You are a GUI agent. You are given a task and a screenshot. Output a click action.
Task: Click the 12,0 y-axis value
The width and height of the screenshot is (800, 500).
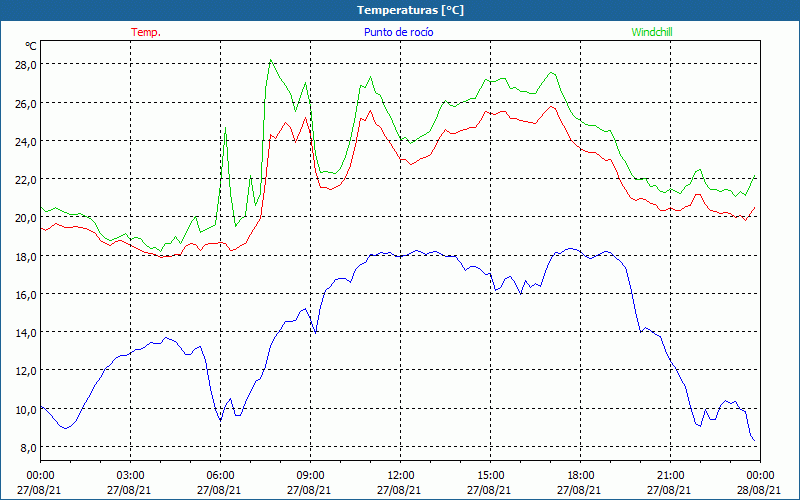click(25, 371)
